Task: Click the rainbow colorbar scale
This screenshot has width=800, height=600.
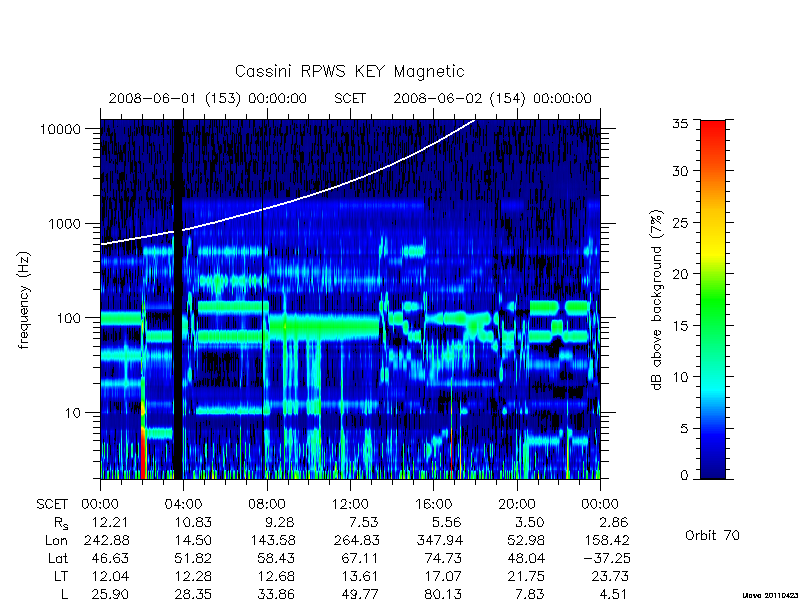Action: (x=713, y=299)
